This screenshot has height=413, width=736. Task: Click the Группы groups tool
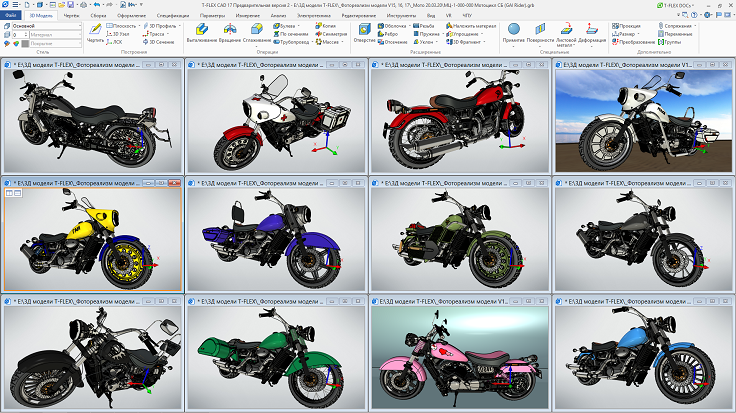tap(669, 42)
